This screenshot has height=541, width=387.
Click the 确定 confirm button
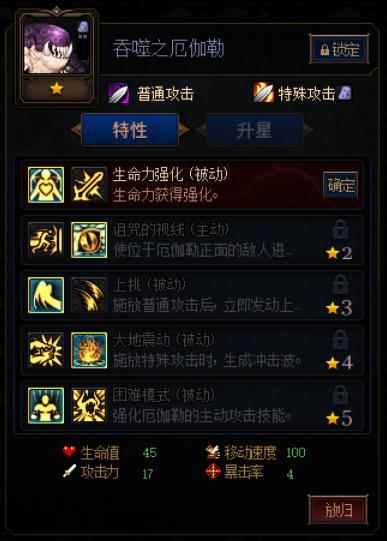[340, 185]
